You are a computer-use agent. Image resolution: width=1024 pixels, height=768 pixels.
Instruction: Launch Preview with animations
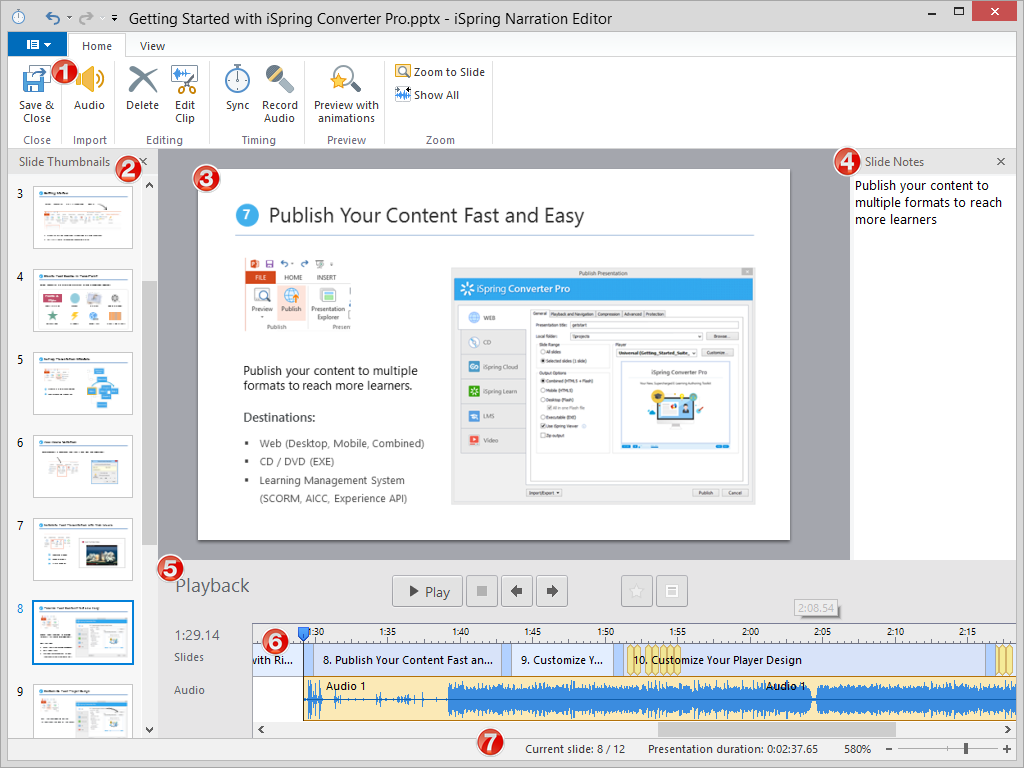click(x=346, y=94)
